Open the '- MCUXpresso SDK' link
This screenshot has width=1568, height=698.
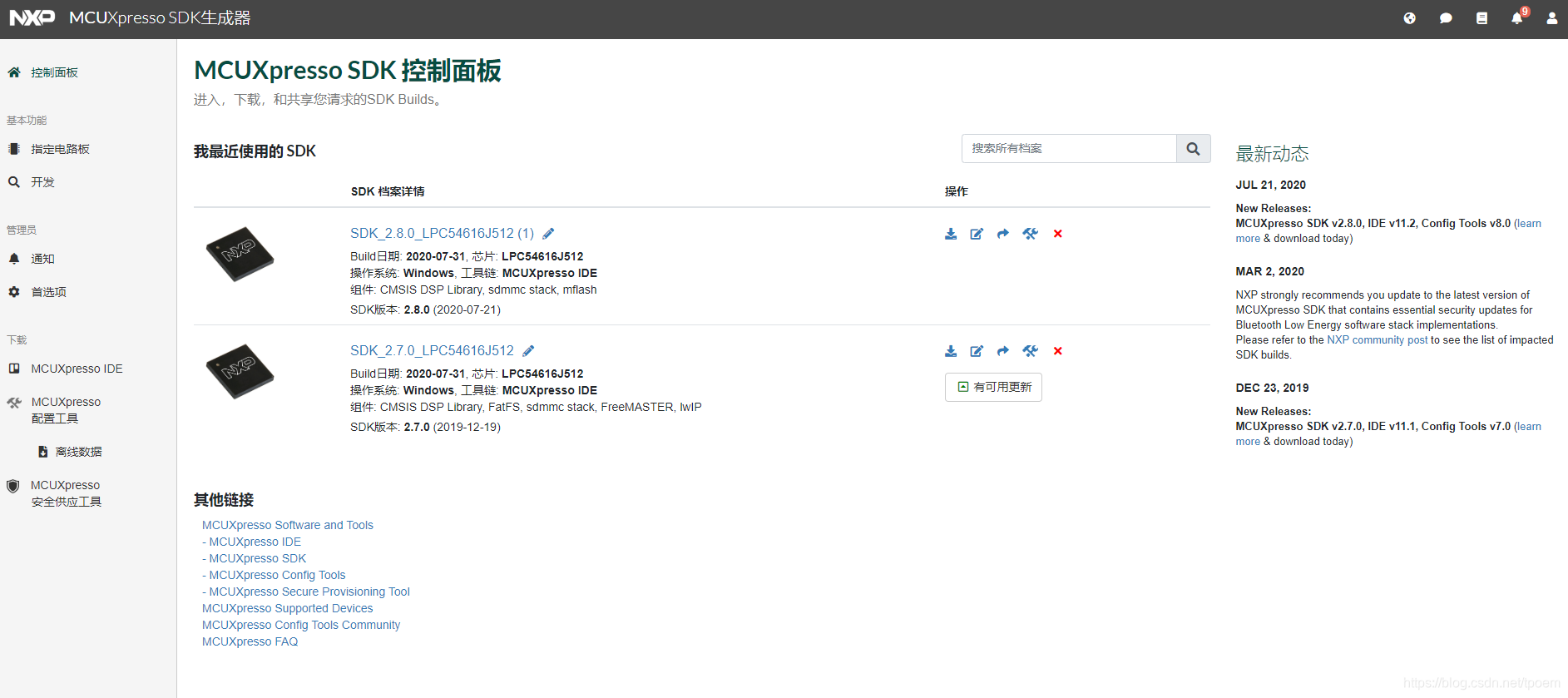[x=255, y=558]
